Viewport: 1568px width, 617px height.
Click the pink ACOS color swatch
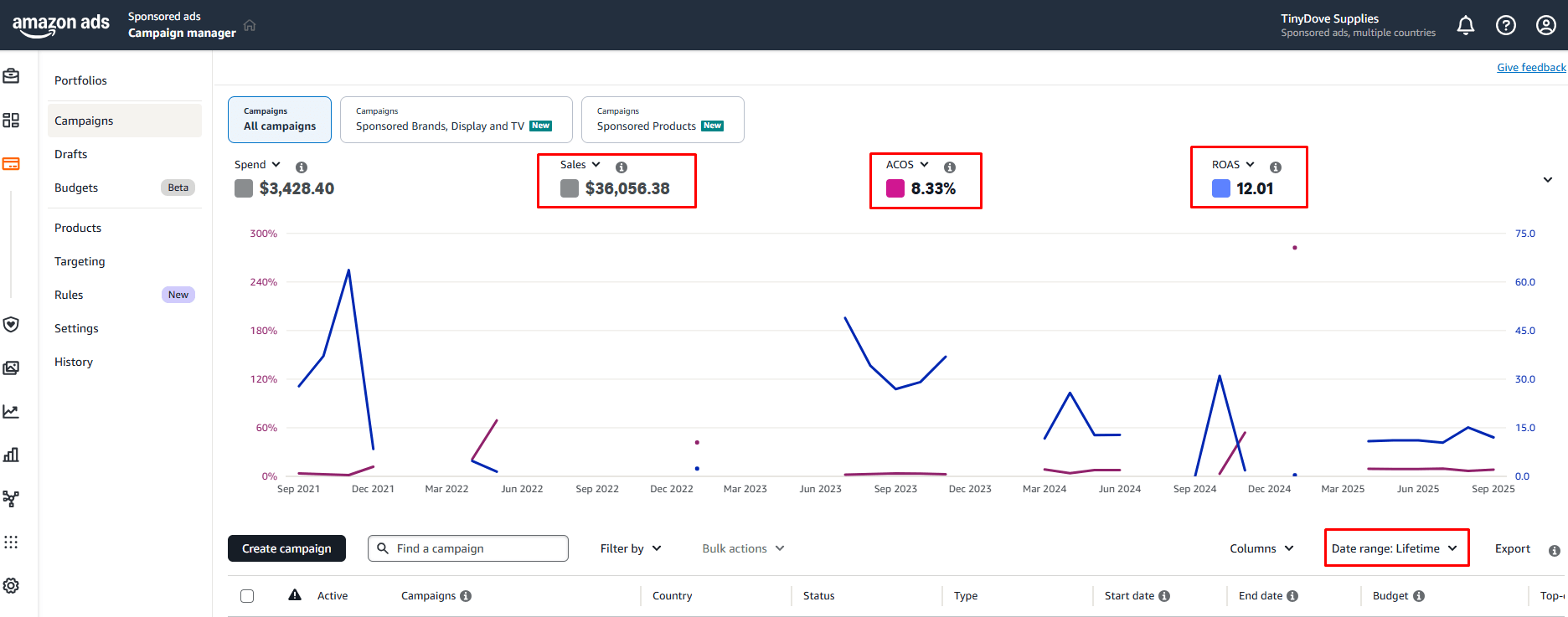(895, 188)
